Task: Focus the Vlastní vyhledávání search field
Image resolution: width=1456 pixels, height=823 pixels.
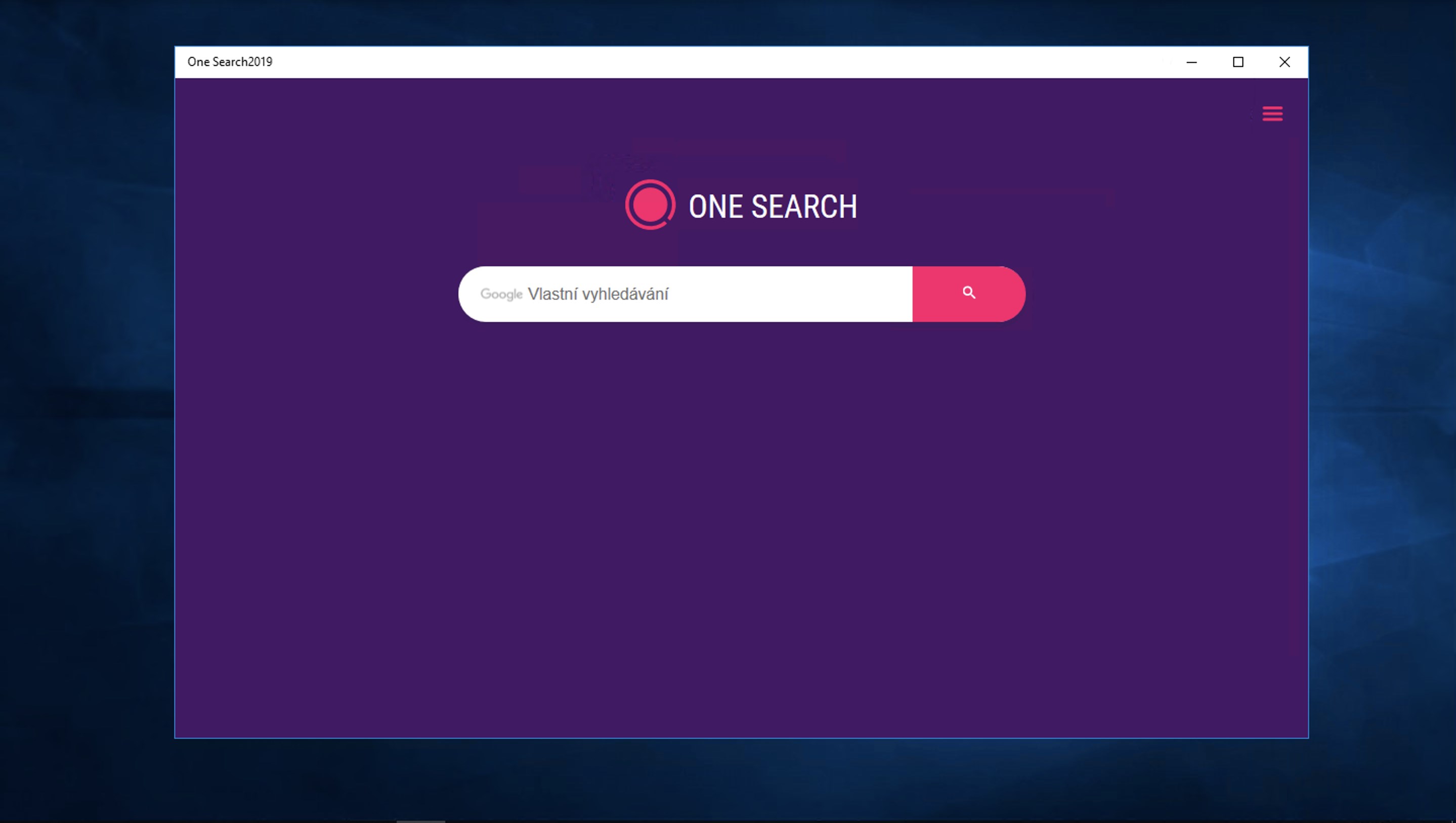Action: pyautogui.click(x=707, y=294)
